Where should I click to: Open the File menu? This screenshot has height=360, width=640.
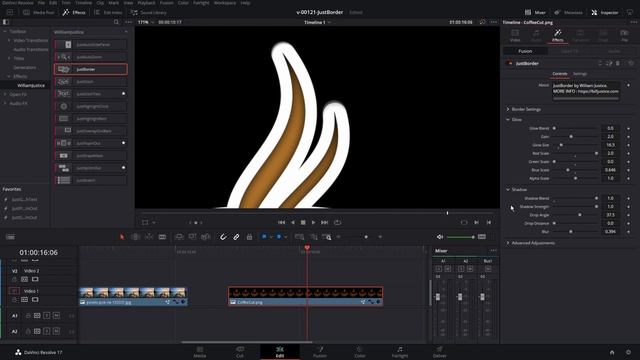tap(41, 3)
